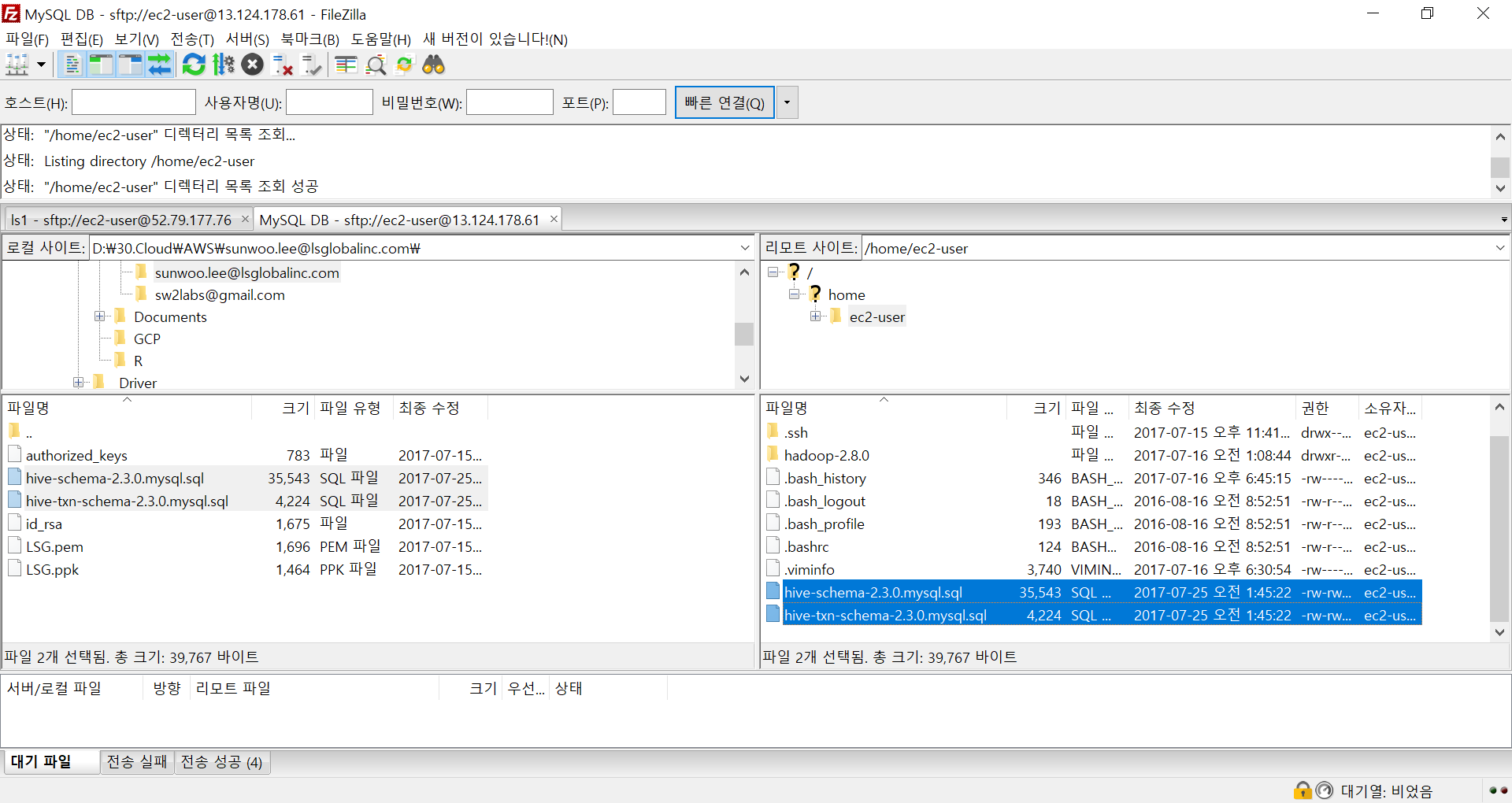Click the 포트 input field
This screenshot has height=803, width=1512.
[x=639, y=102]
